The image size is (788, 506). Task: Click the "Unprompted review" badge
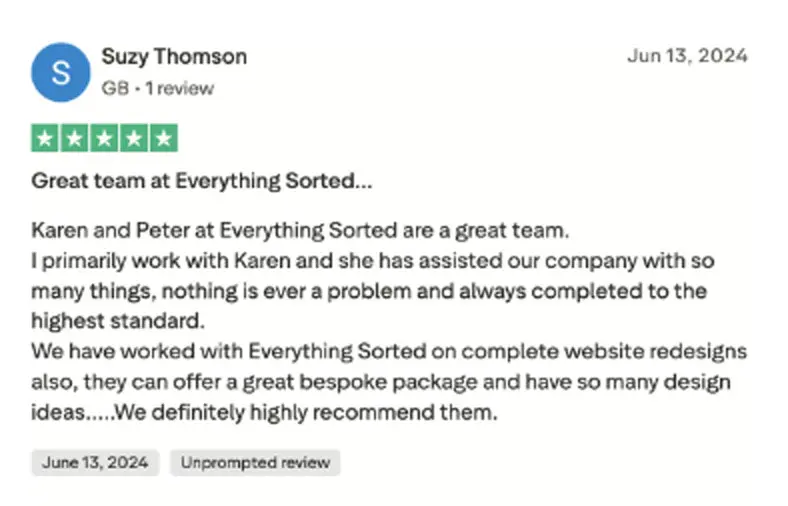[x=255, y=462]
